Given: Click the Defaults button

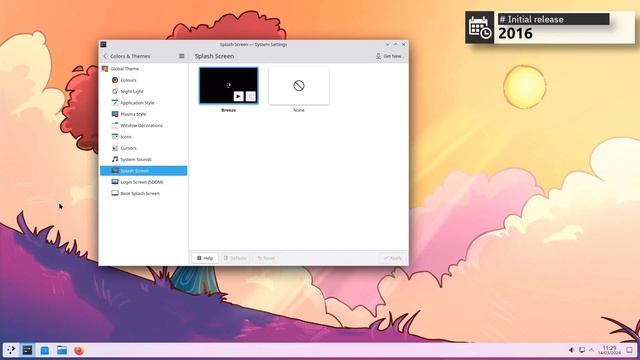Looking at the screenshot, I should coord(235,258).
